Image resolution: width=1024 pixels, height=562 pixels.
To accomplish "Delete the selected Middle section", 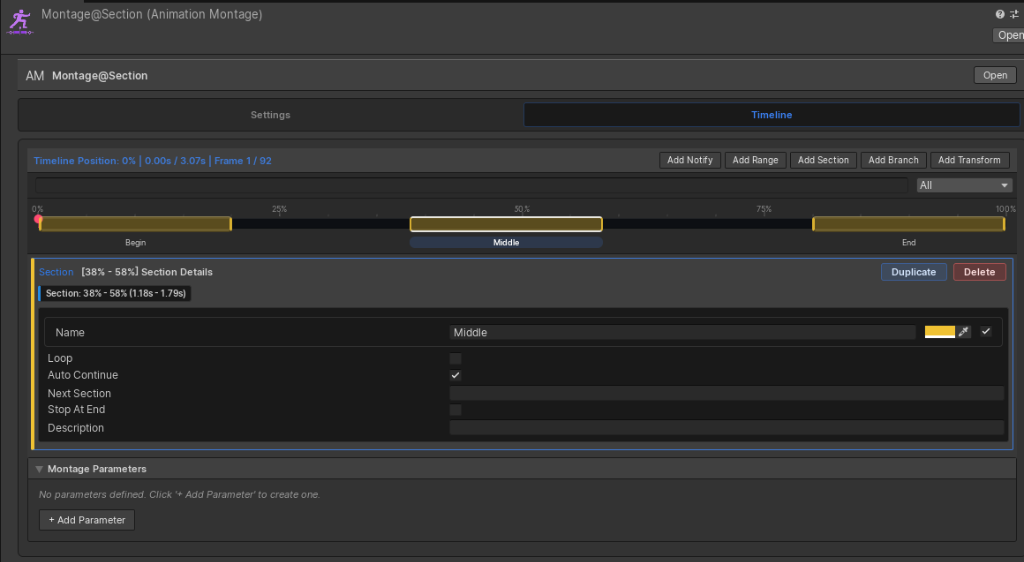I will pos(979,272).
